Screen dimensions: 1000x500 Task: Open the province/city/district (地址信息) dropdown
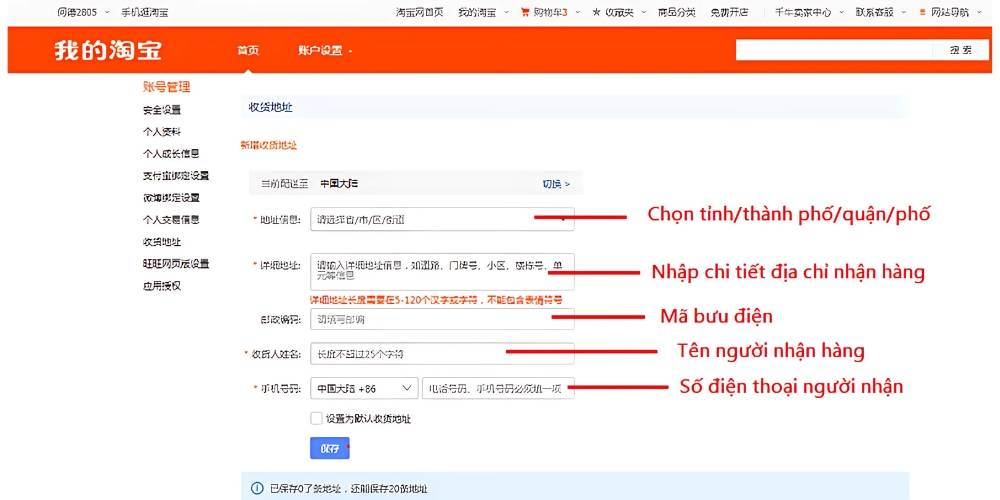point(442,219)
